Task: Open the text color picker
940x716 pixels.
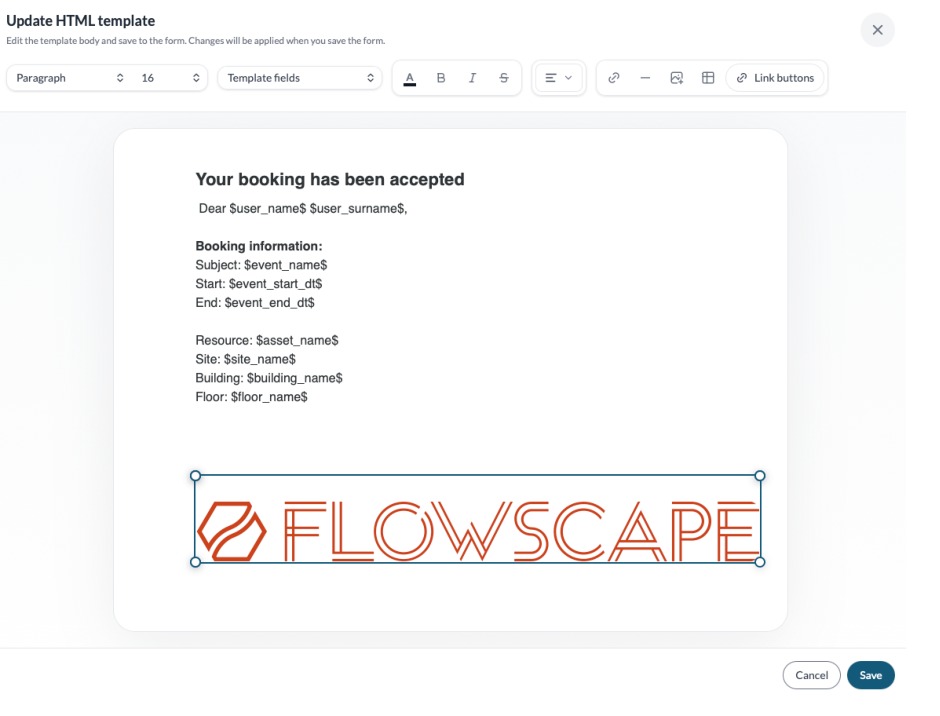Action: 409,78
